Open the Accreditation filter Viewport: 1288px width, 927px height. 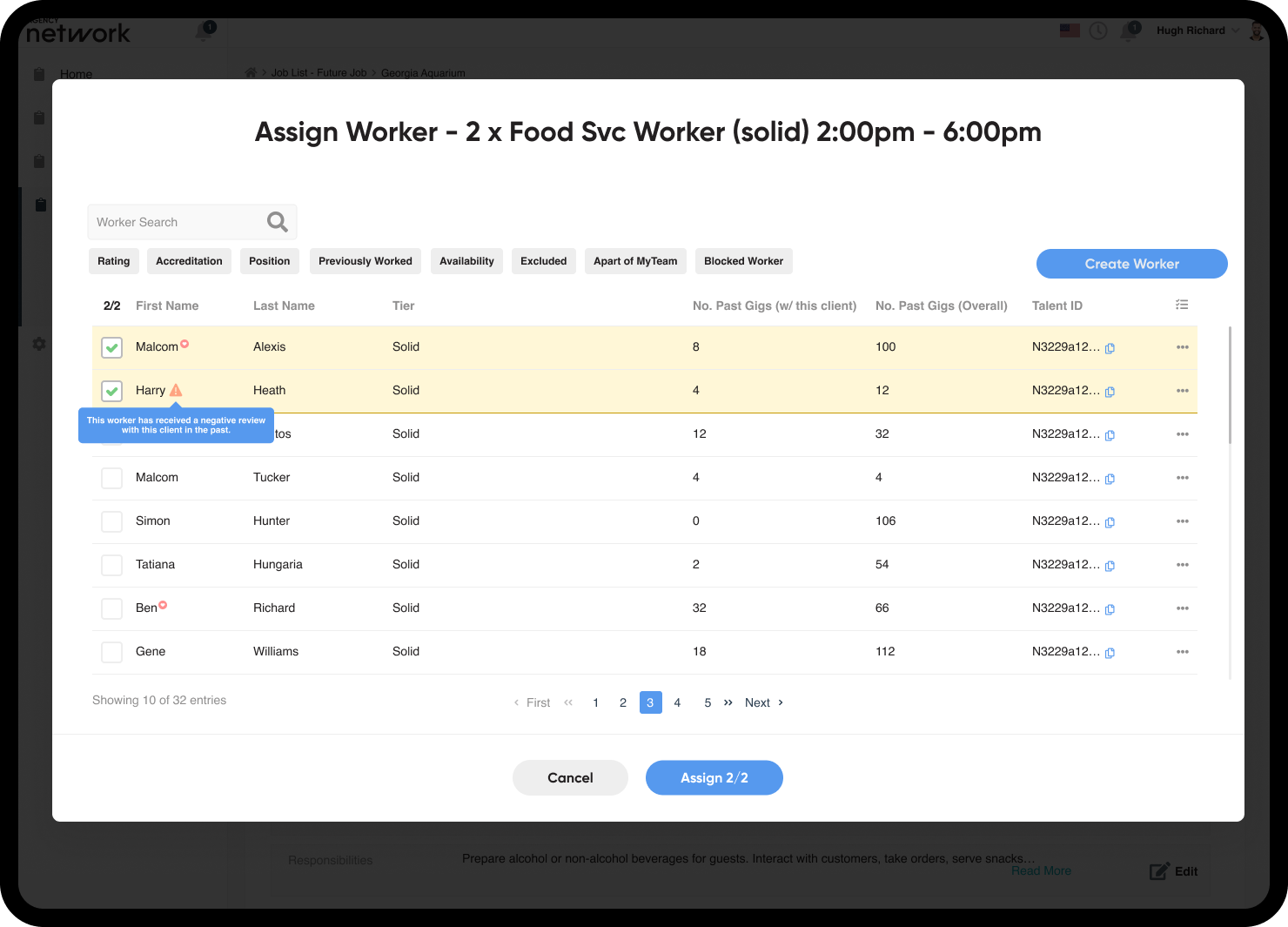(189, 261)
